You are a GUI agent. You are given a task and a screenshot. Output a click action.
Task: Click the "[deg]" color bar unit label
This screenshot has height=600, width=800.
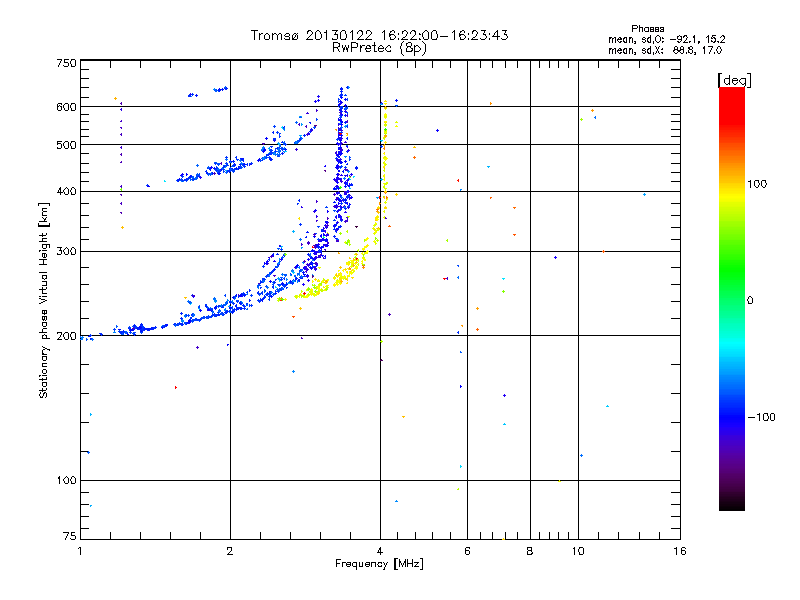[734, 80]
